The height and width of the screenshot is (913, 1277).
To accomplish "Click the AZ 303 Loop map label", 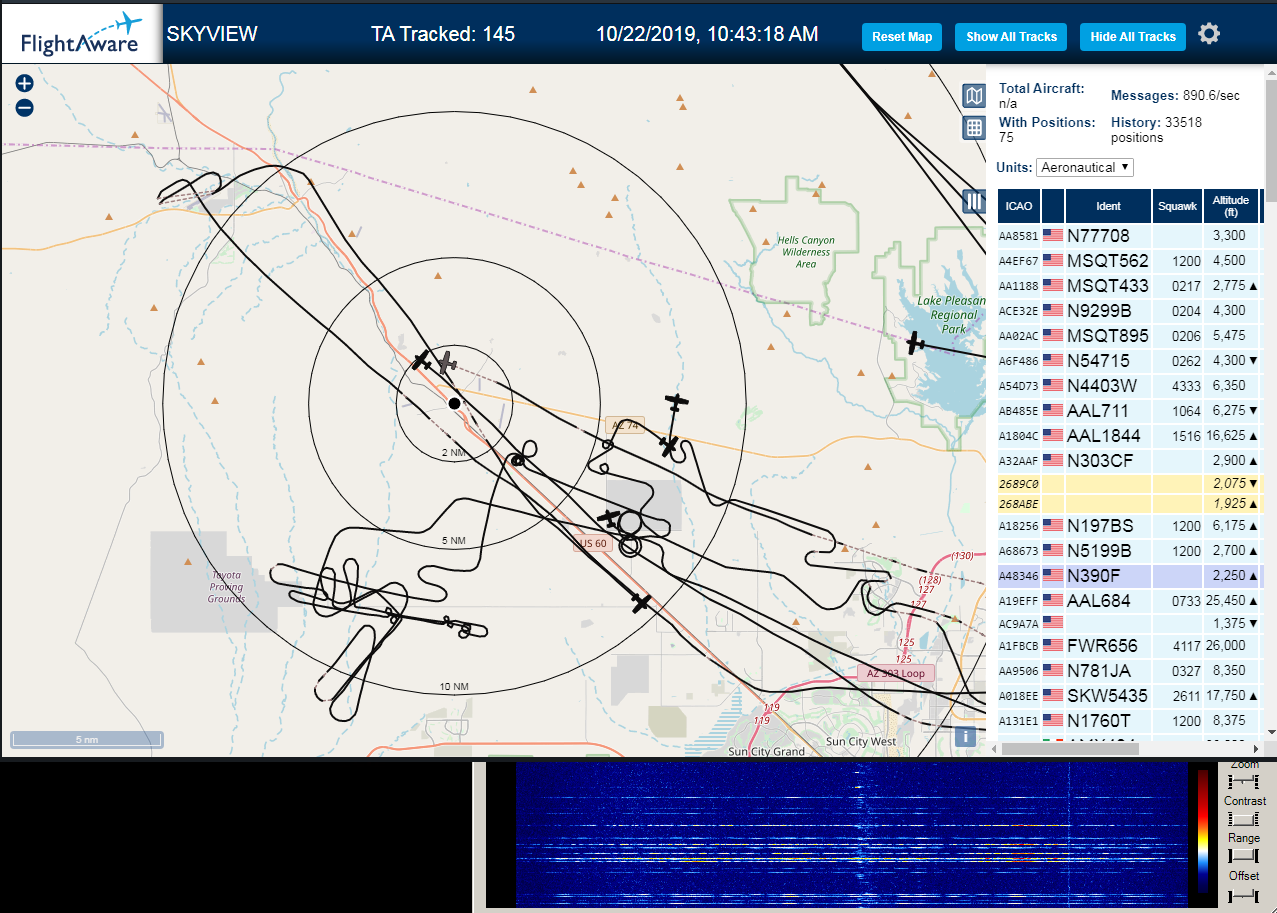I will 895,673.
